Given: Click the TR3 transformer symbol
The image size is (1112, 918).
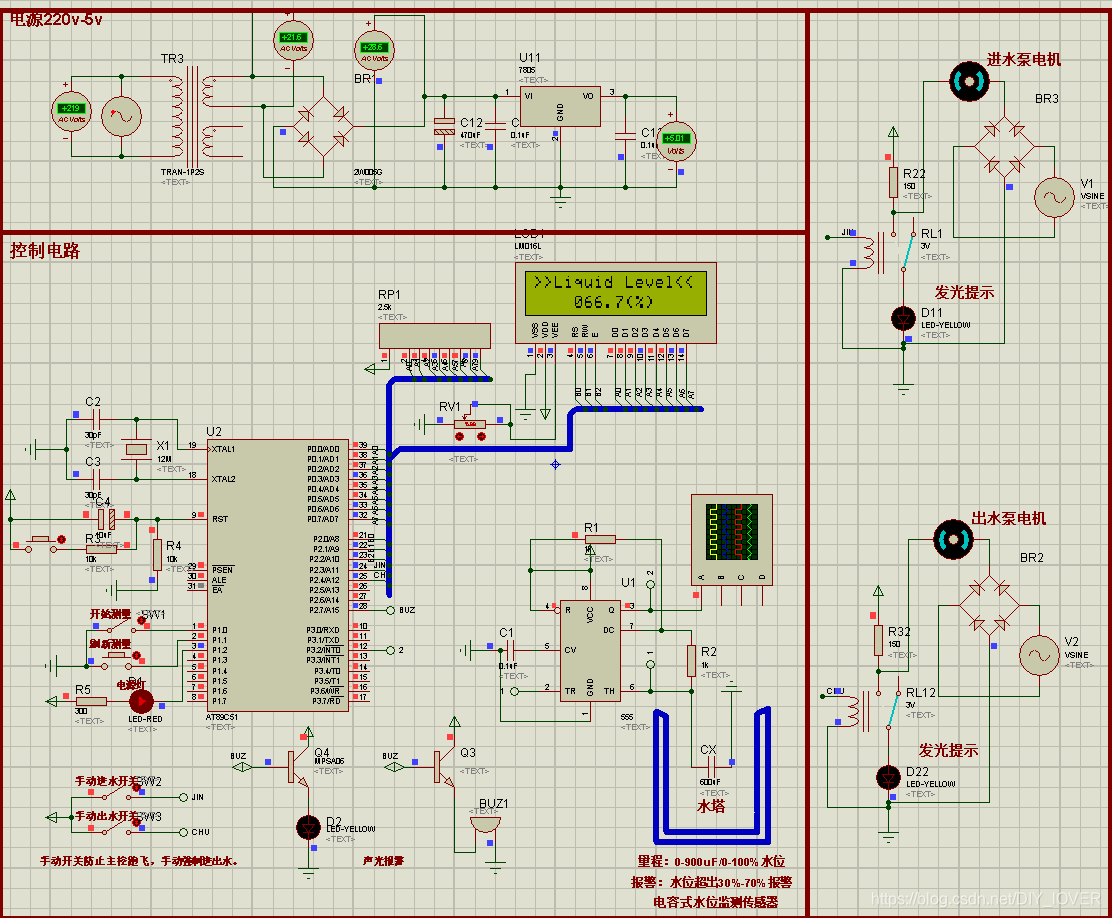Looking at the screenshot, I should [193, 116].
